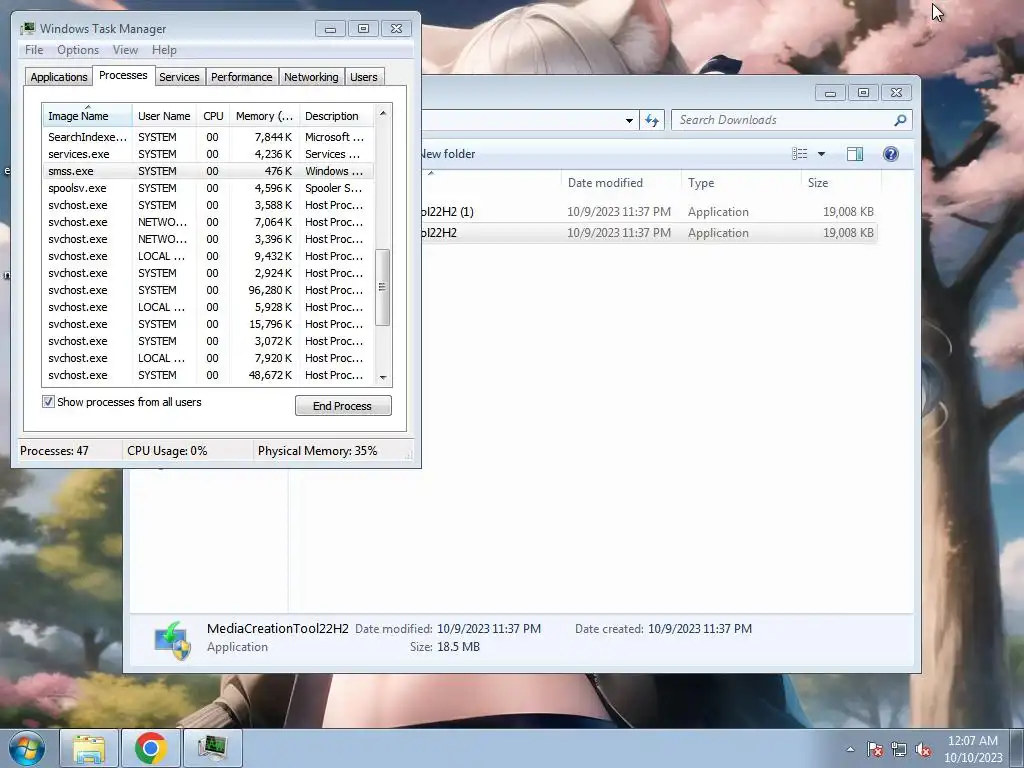Open Windows Explorer from the taskbar

[89, 748]
